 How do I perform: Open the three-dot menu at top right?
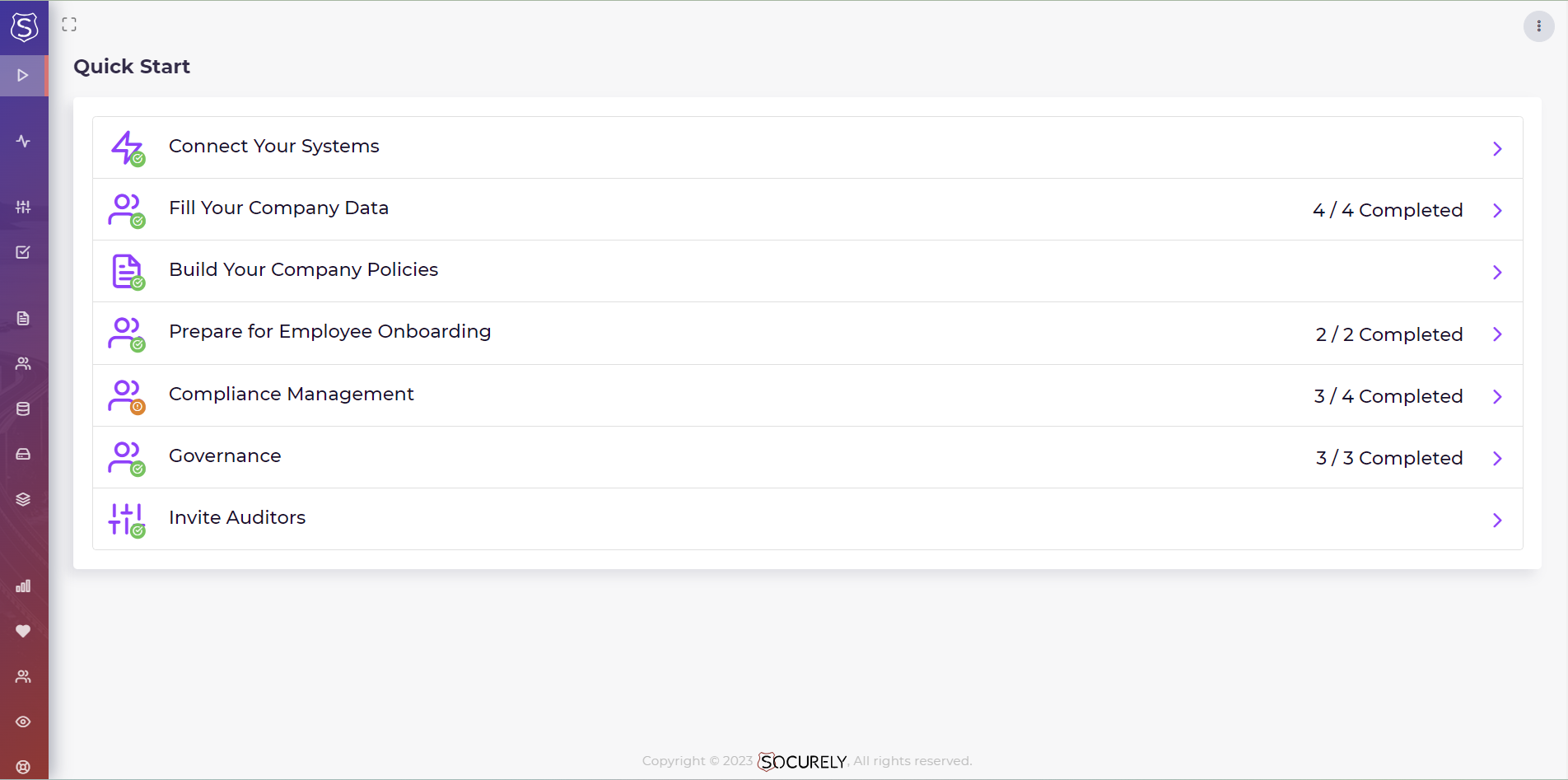1538,26
